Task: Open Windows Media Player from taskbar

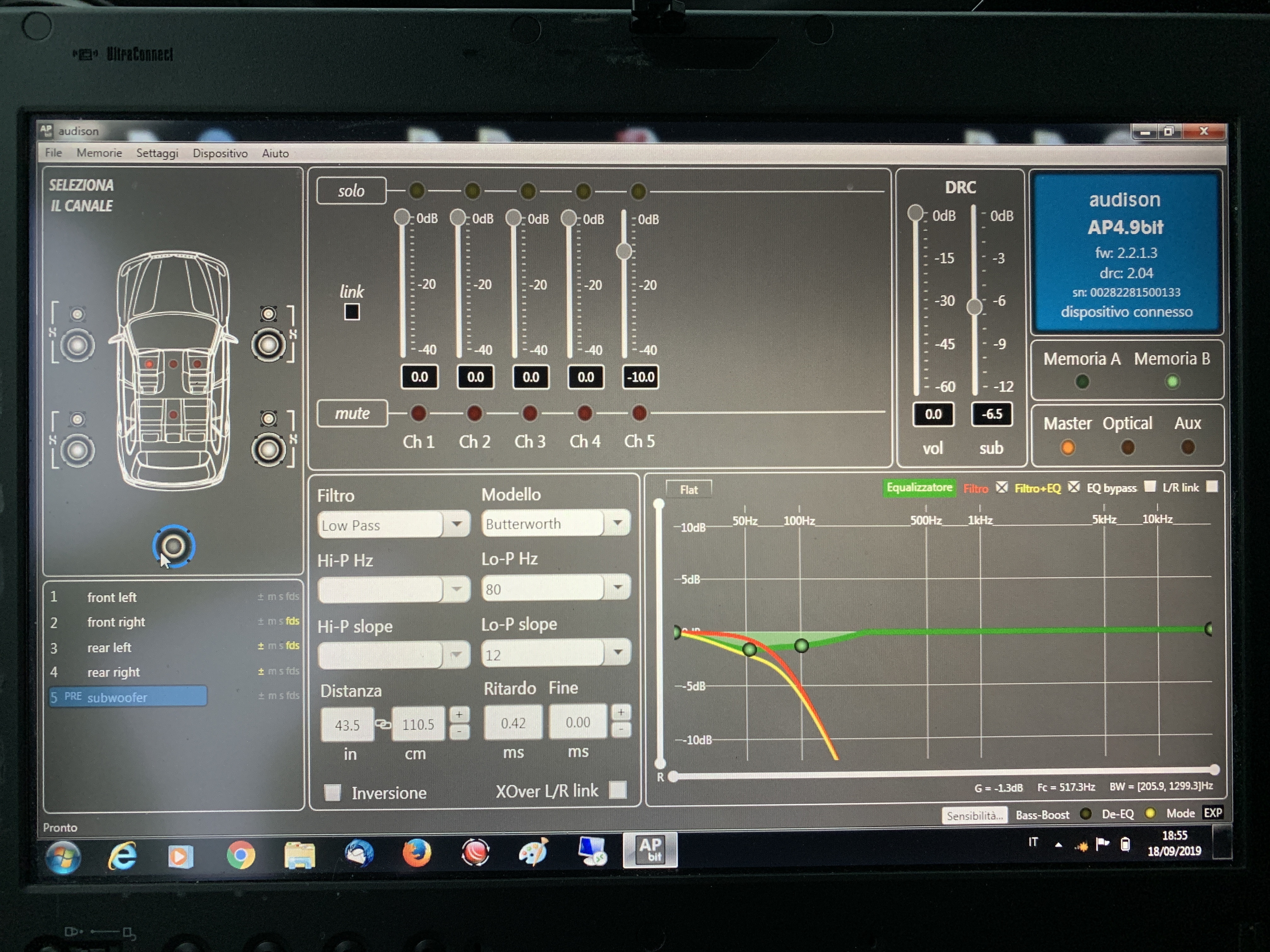Action: click(x=180, y=857)
